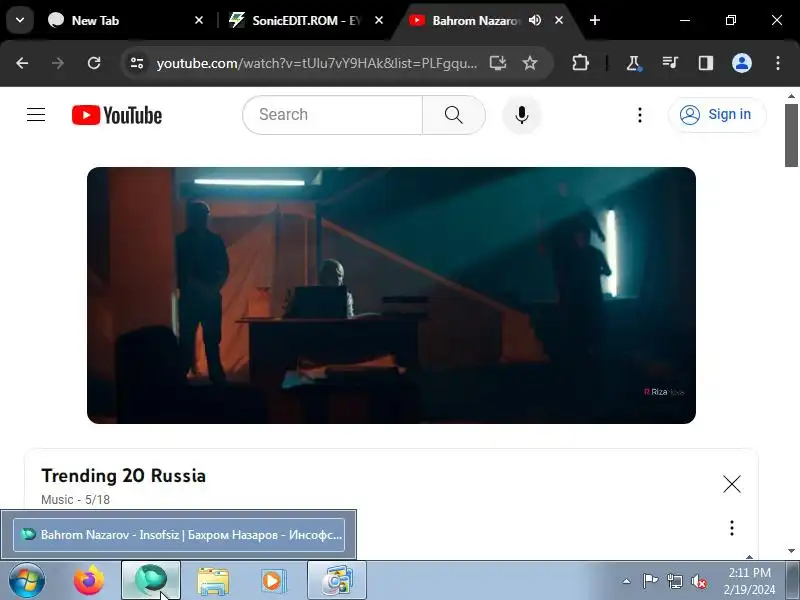Open the Extensions puzzle-piece menu
This screenshot has height=600, width=800.
(x=580, y=63)
